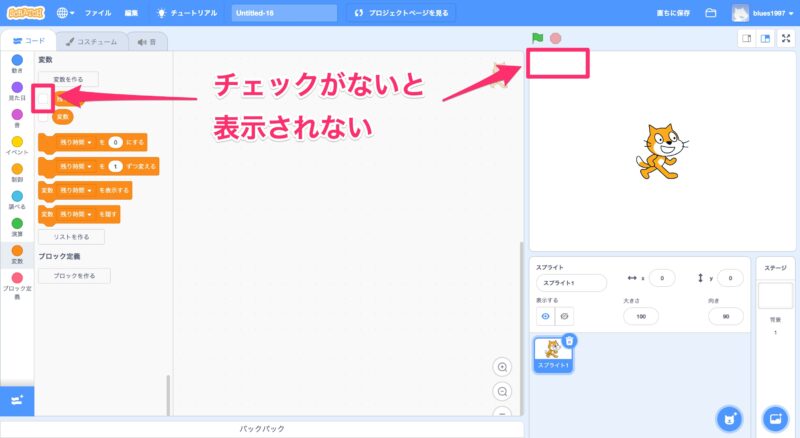
Task: Expand 残り時間 dropdown in the にする block
Action: (82, 143)
